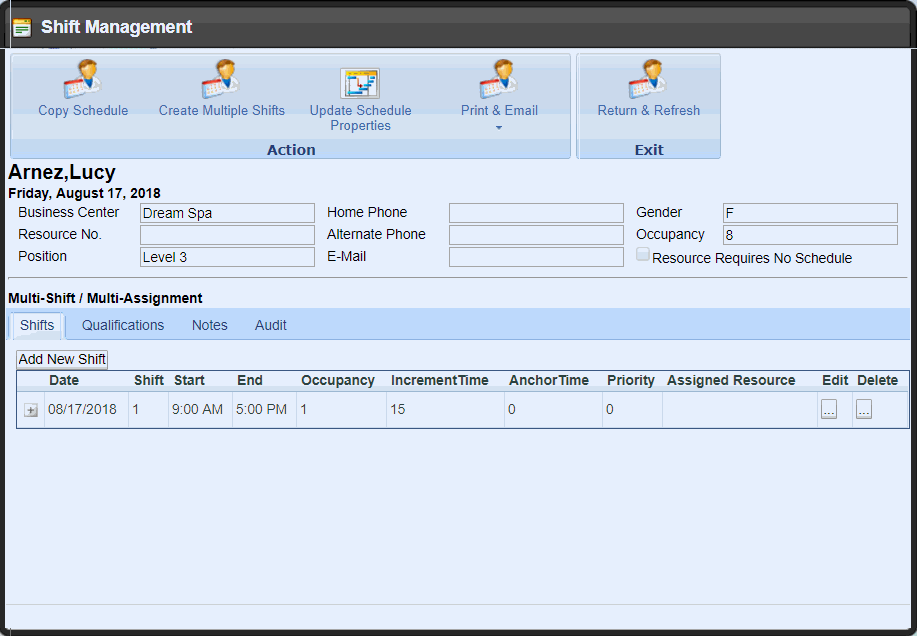Toggle Resource Requires No Schedule checkbox
This screenshot has width=917, height=636.
pyautogui.click(x=643, y=254)
